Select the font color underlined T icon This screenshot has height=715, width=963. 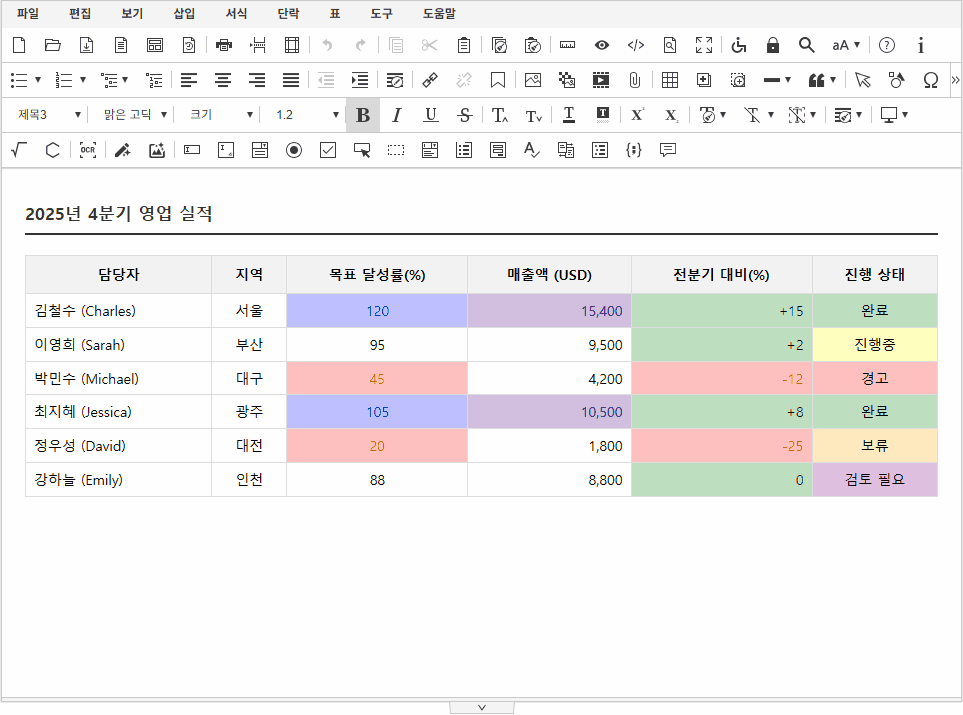pyautogui.click(x=568, y=115)
